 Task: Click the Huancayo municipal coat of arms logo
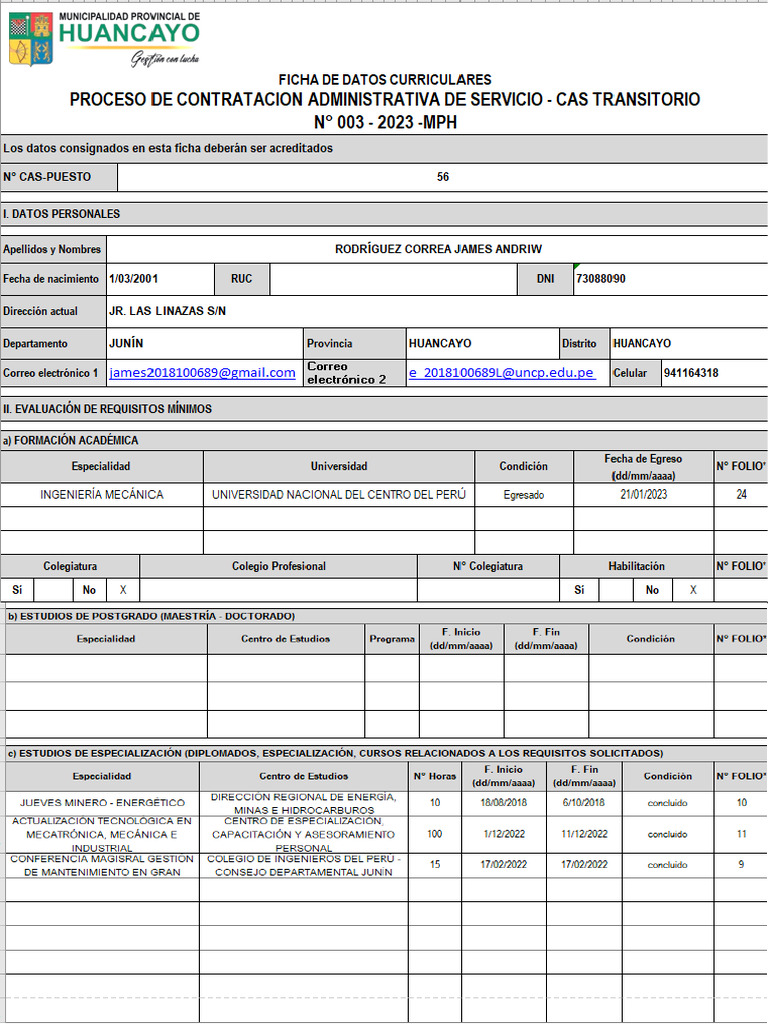click(x=30, y=39)
